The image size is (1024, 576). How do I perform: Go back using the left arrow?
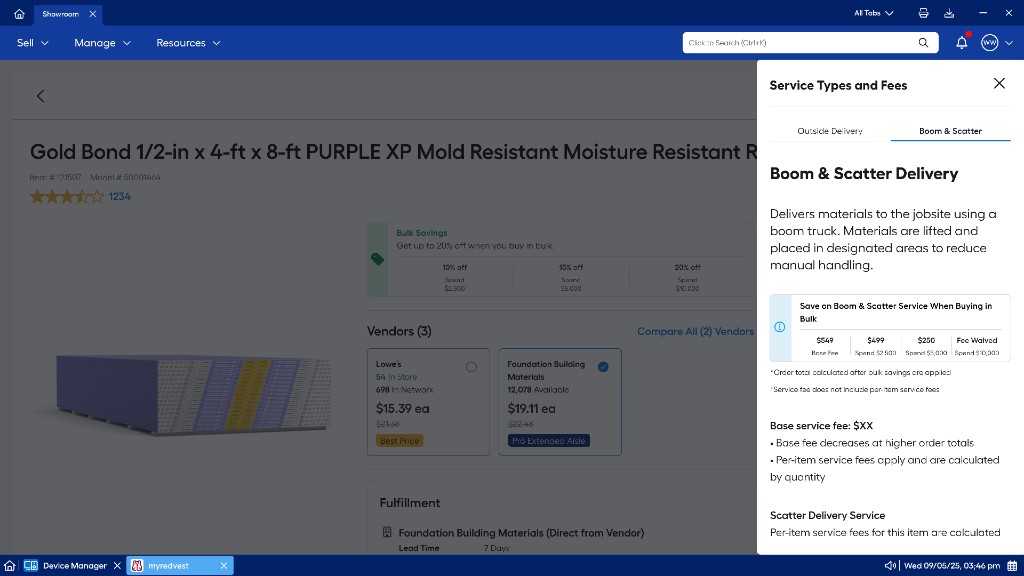pyautogui.click(x=40, y=96)
